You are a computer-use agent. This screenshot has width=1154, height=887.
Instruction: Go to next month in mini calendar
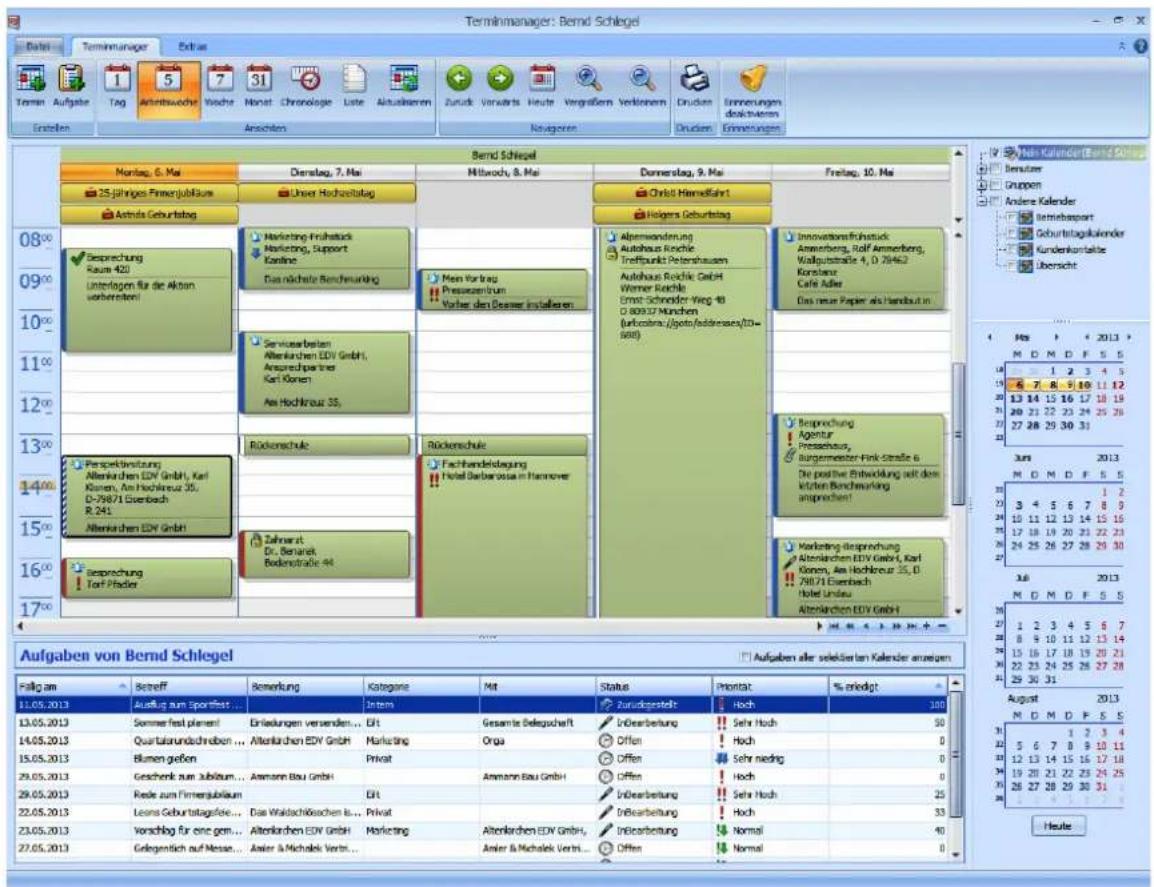tap(1055, 337)
